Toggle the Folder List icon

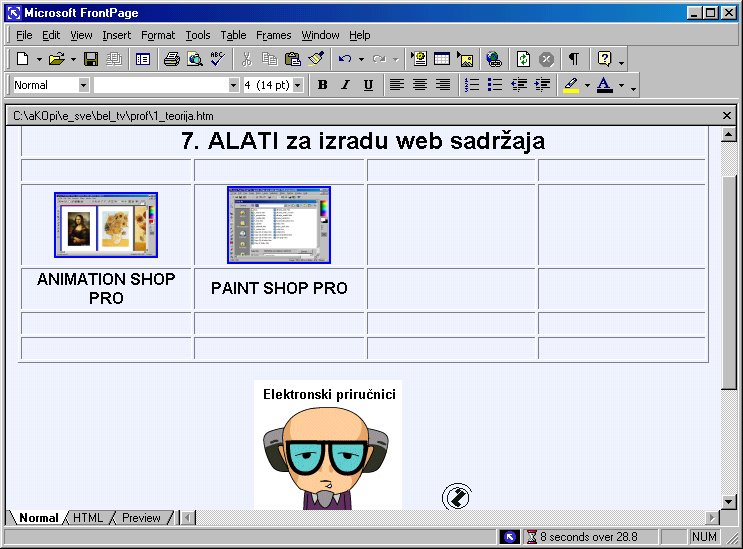143,59
